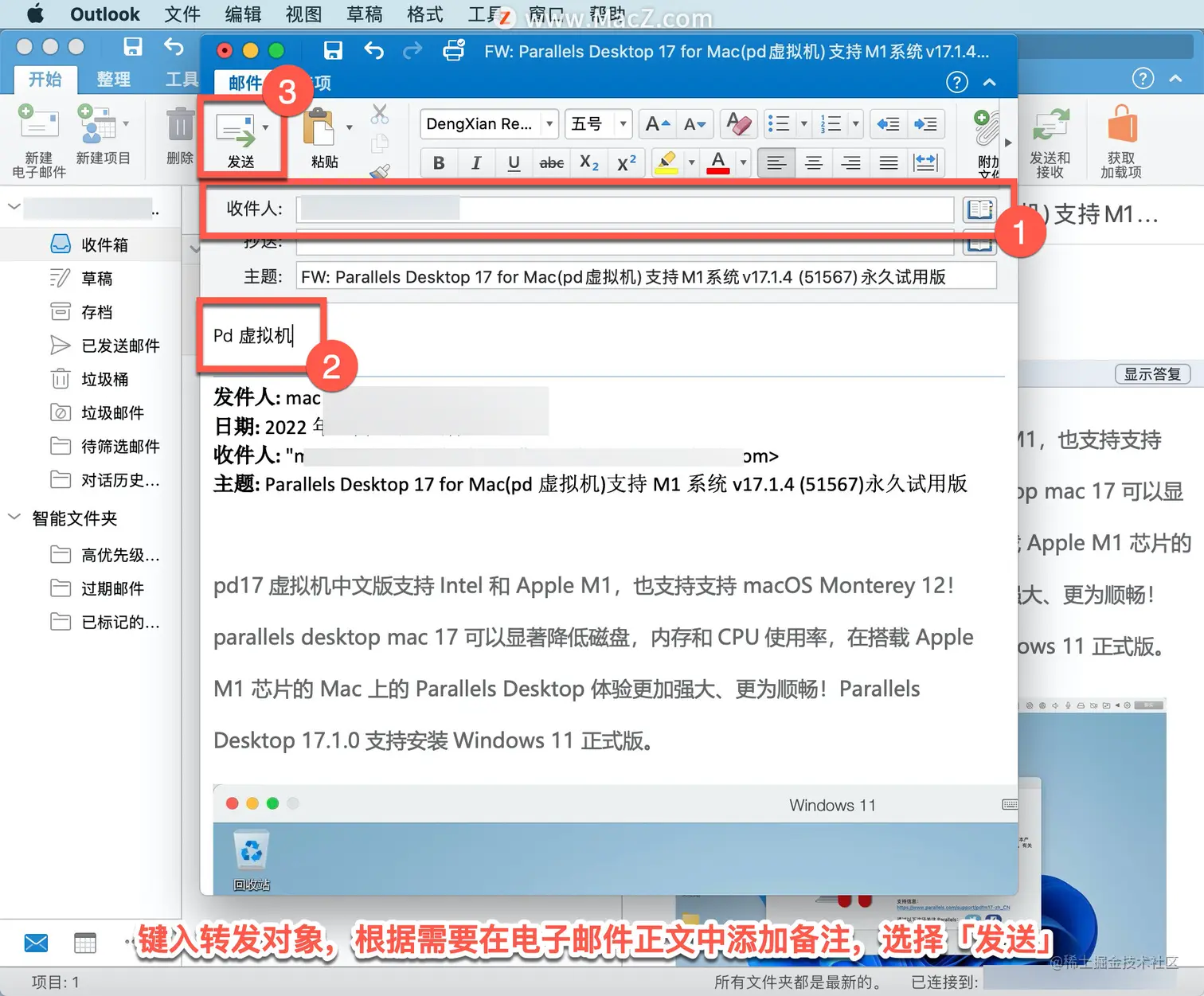Click the 新建项目 new items icon
1204x996 pixels.
coord(97,124)
